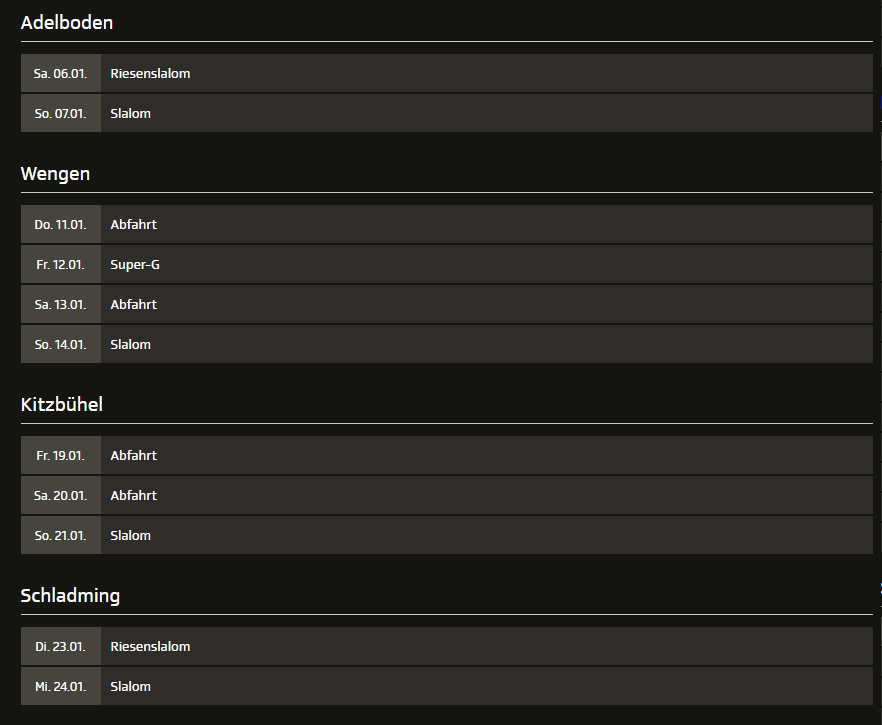Click the Sa. 06.01. date cell
The height and width of the screenshot is (725, 882).
[x=61, y=73]
